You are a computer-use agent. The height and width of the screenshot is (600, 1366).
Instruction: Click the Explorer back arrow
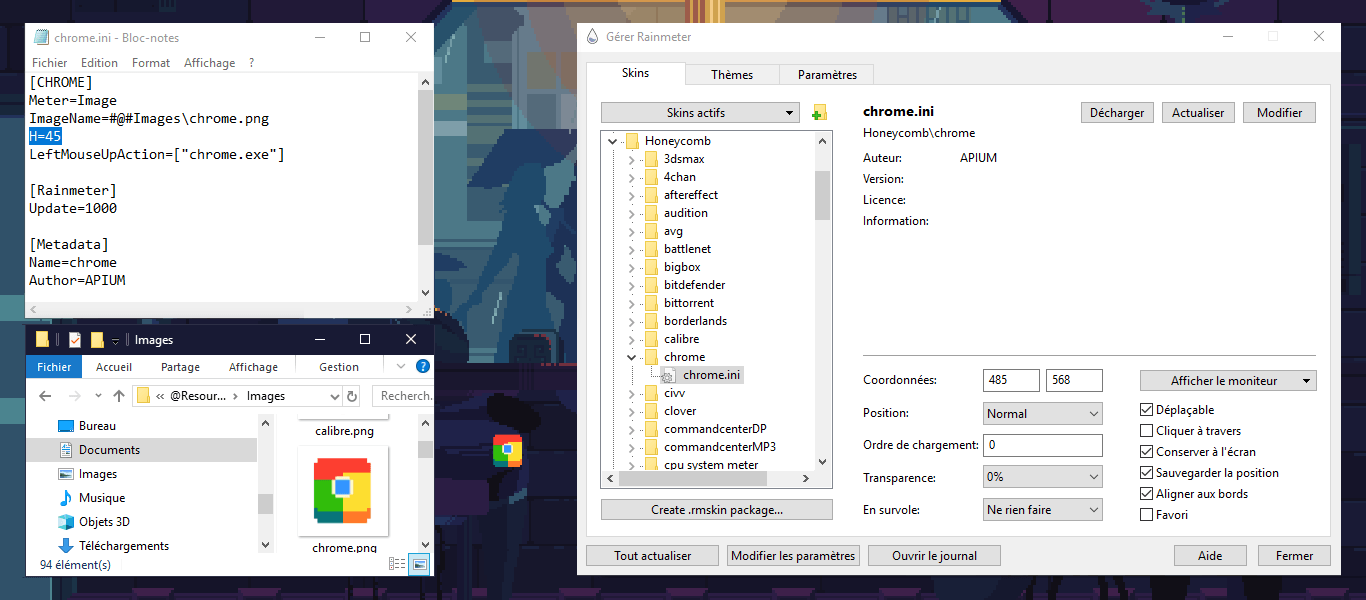45,396
